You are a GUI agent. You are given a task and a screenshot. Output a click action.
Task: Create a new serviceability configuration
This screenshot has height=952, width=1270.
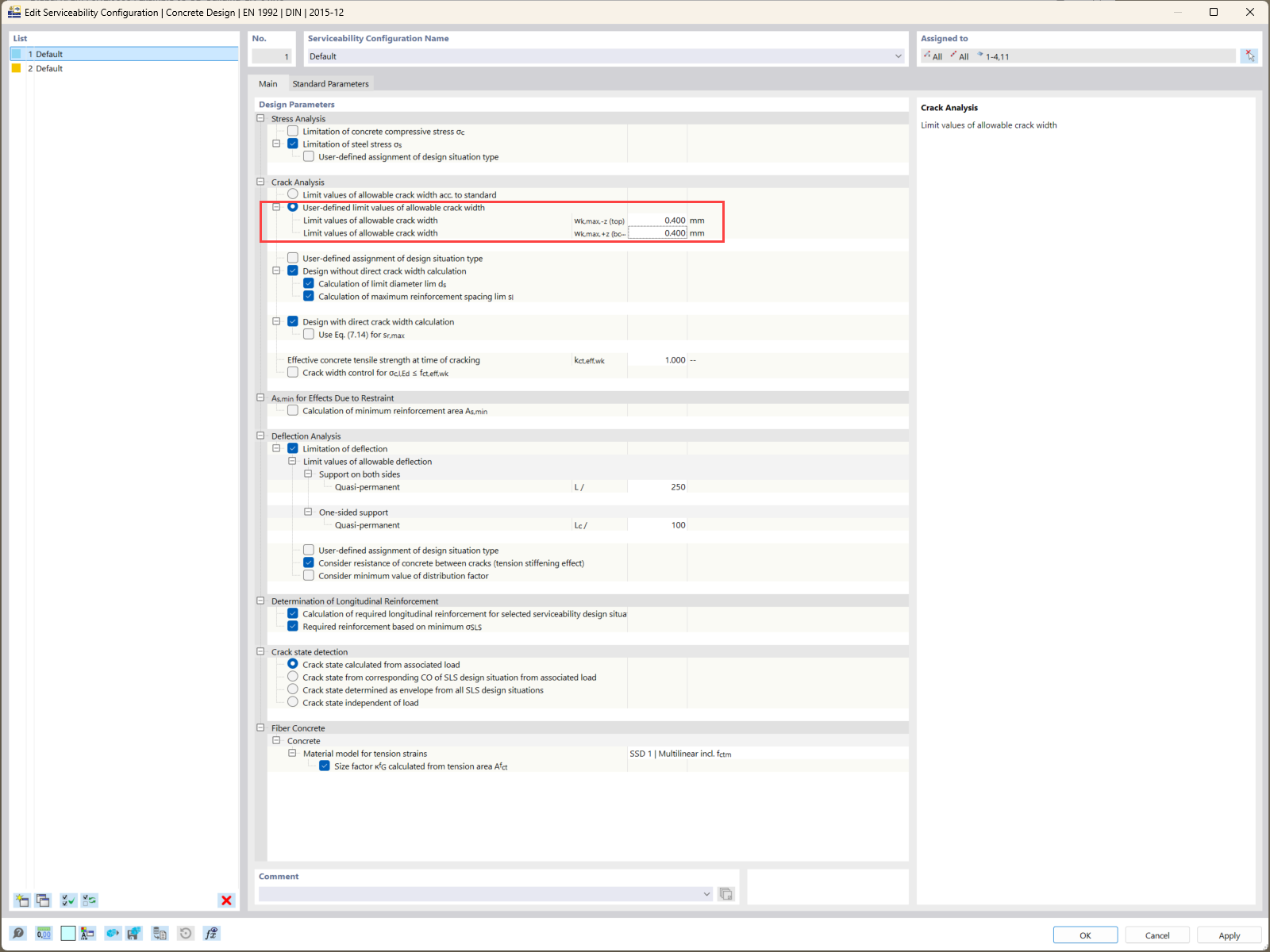point(21,900)
